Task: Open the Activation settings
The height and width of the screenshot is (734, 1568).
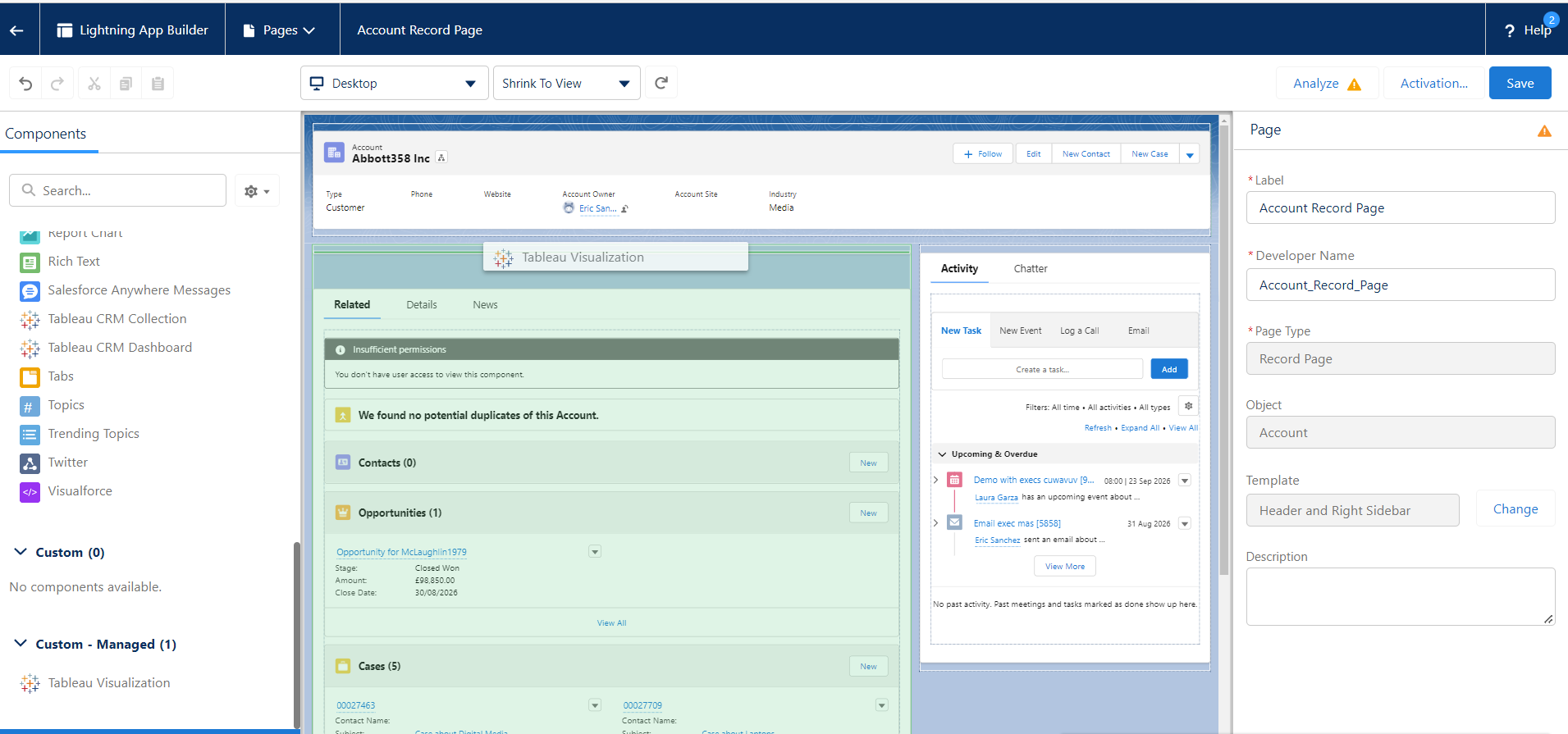Action: [x=1433, y=84]
